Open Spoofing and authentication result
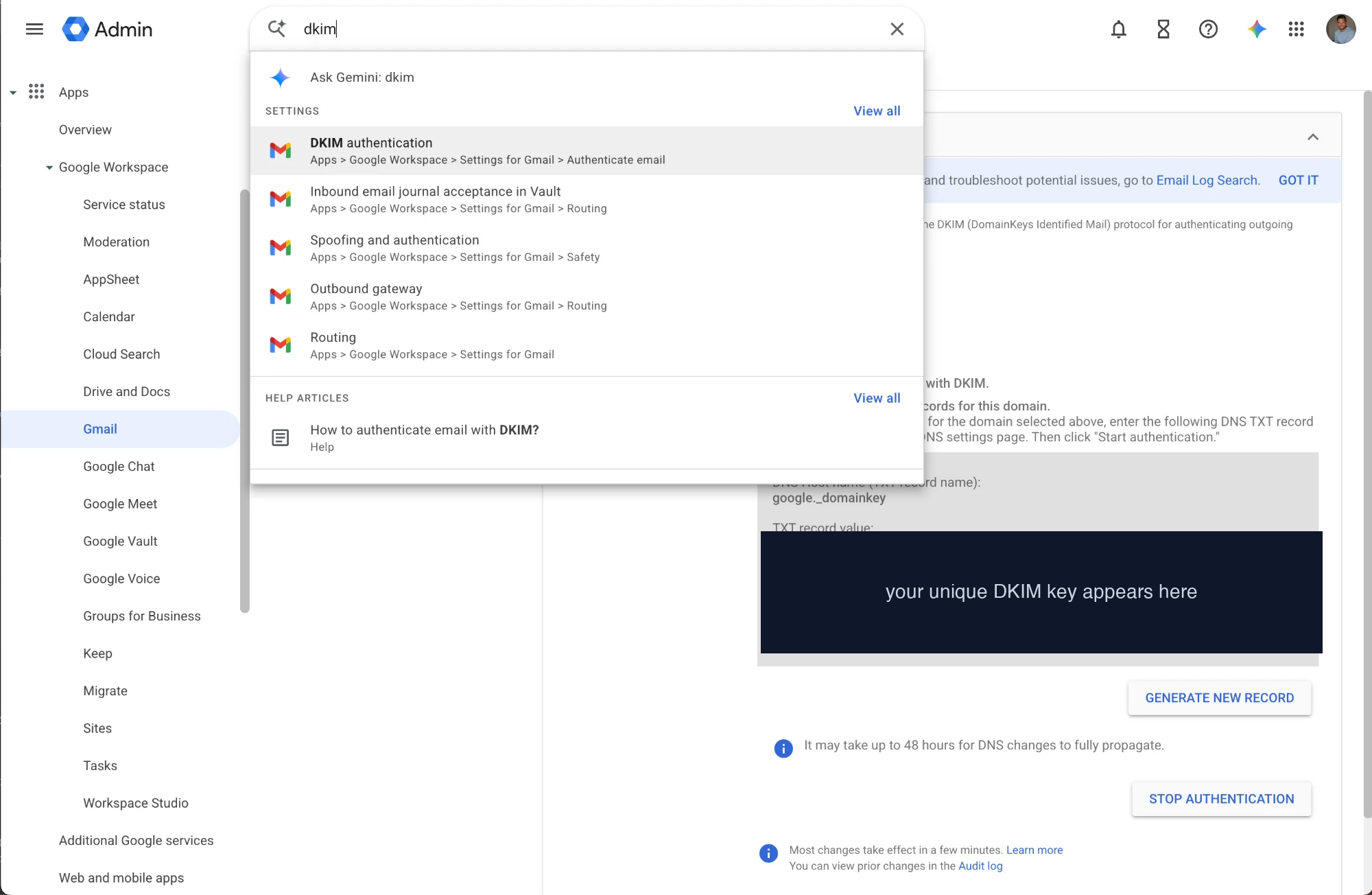 coord(587,248)
